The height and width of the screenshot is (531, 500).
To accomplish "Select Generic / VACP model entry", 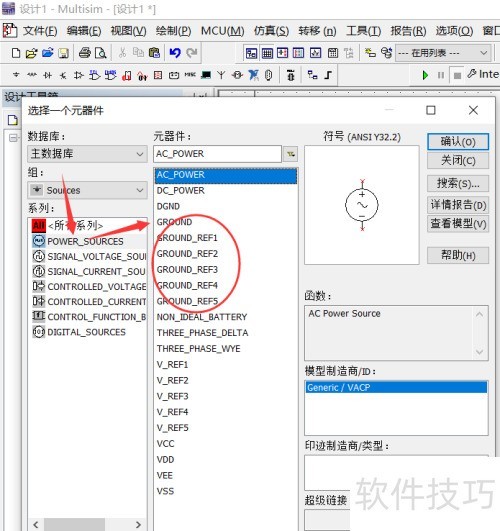I will coord(396,387).
